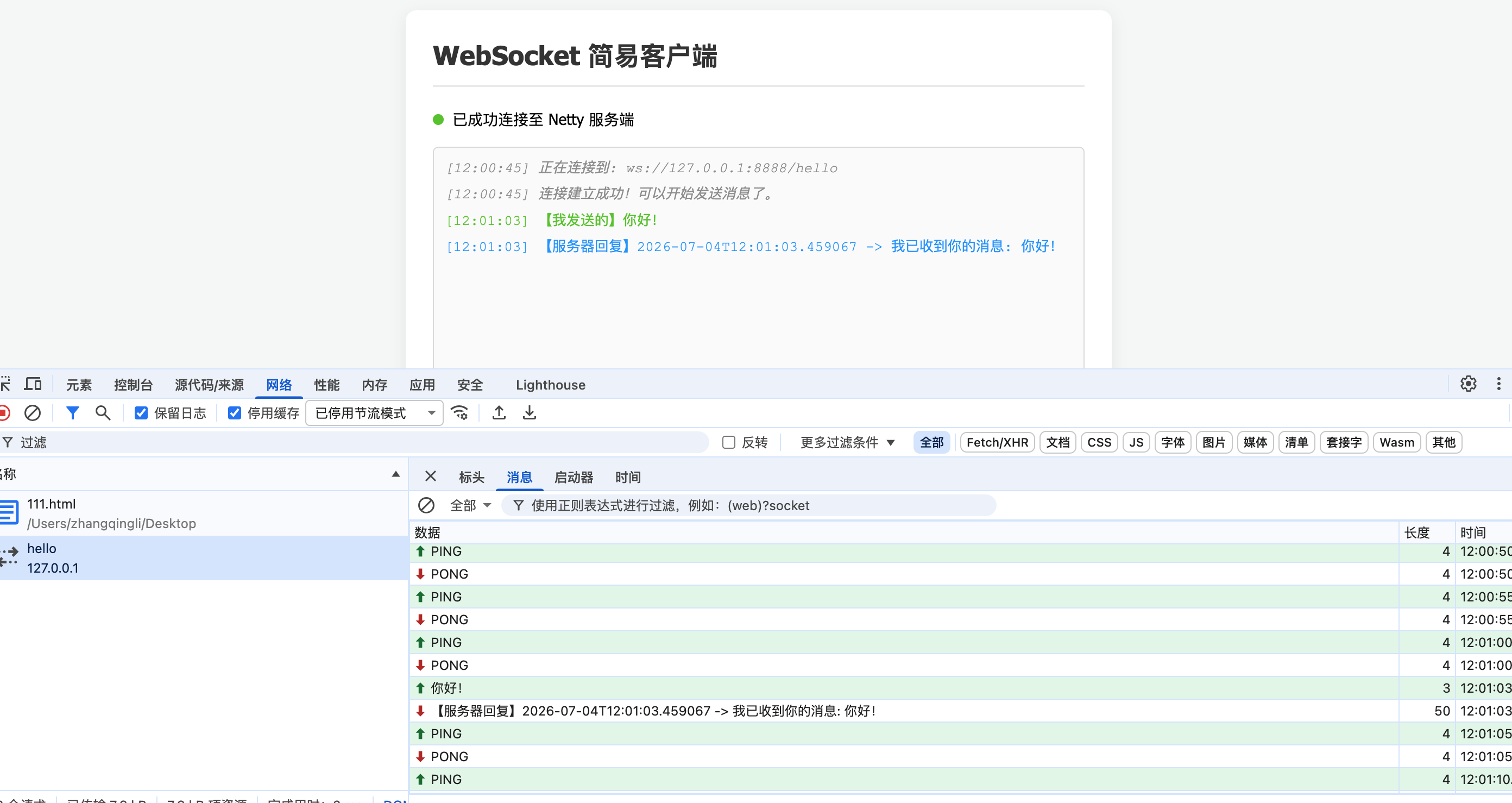The height and width of the screenshot is (803, 1512).
Task: View 时间 tab of request
Action: point(627,476)
